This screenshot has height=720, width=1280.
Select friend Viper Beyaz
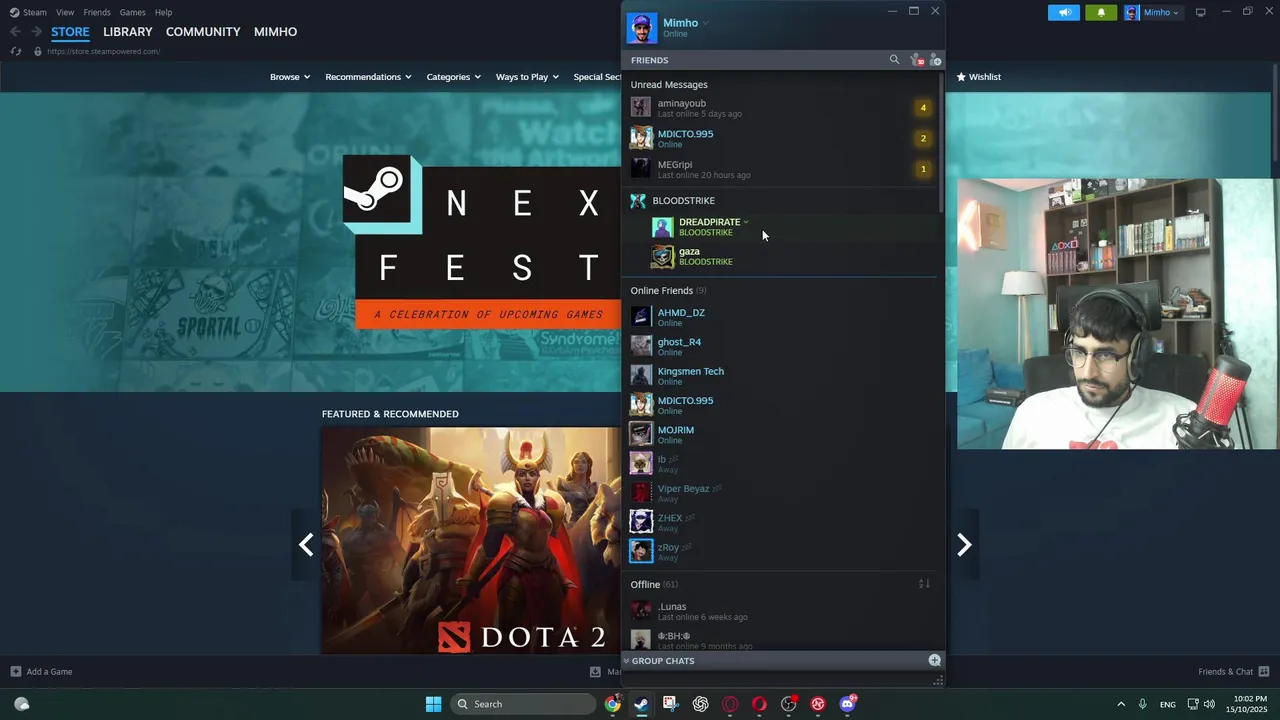(780, 493)
